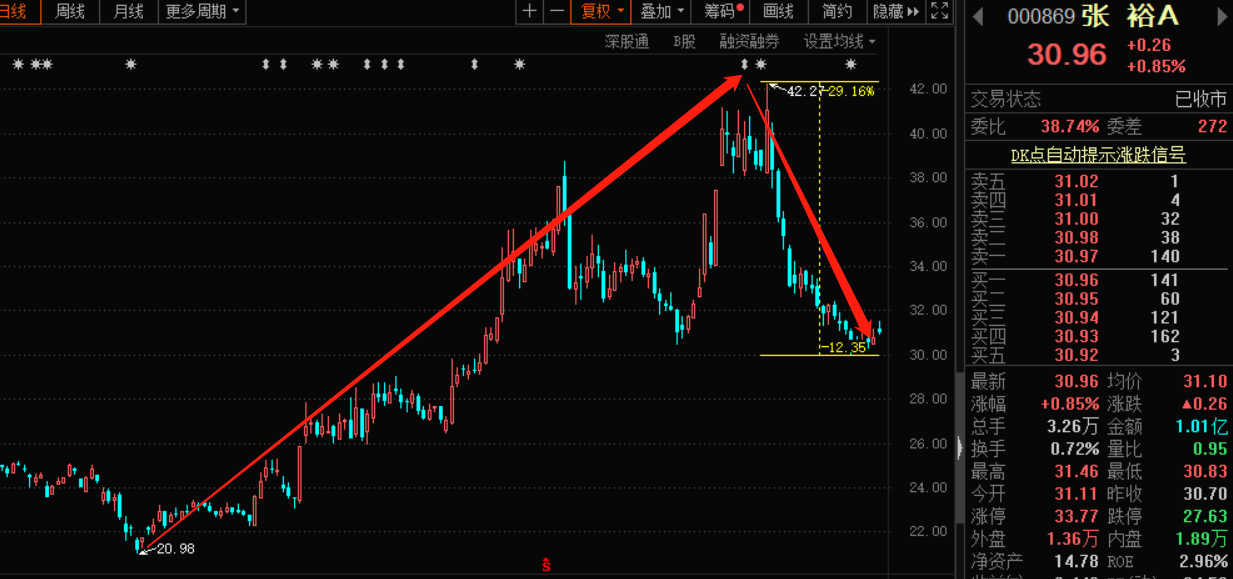Click 总手 value 3.26万
The height and width of the screenshot is (579, 1233).
[1072, 426]
